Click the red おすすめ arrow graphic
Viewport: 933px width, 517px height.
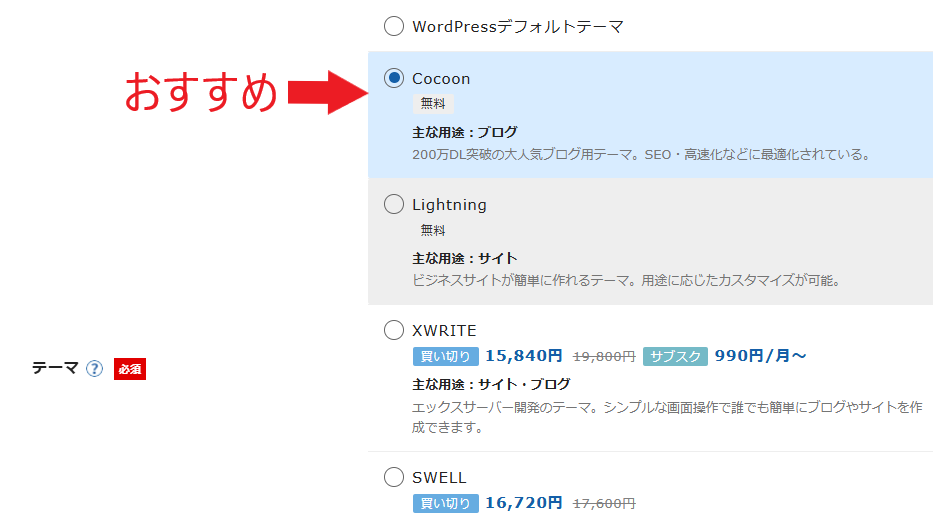pyautogui.click(x=328, y=92)
